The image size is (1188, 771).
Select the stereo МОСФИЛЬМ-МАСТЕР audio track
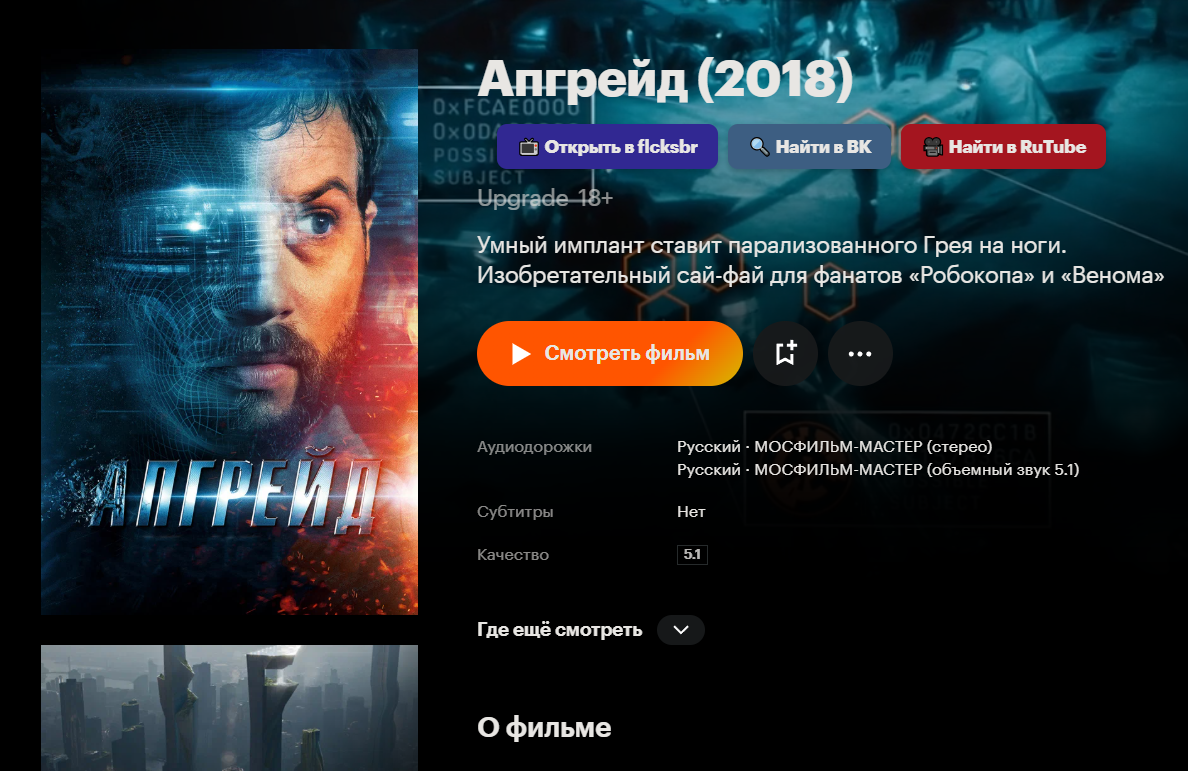pos(834,447)
